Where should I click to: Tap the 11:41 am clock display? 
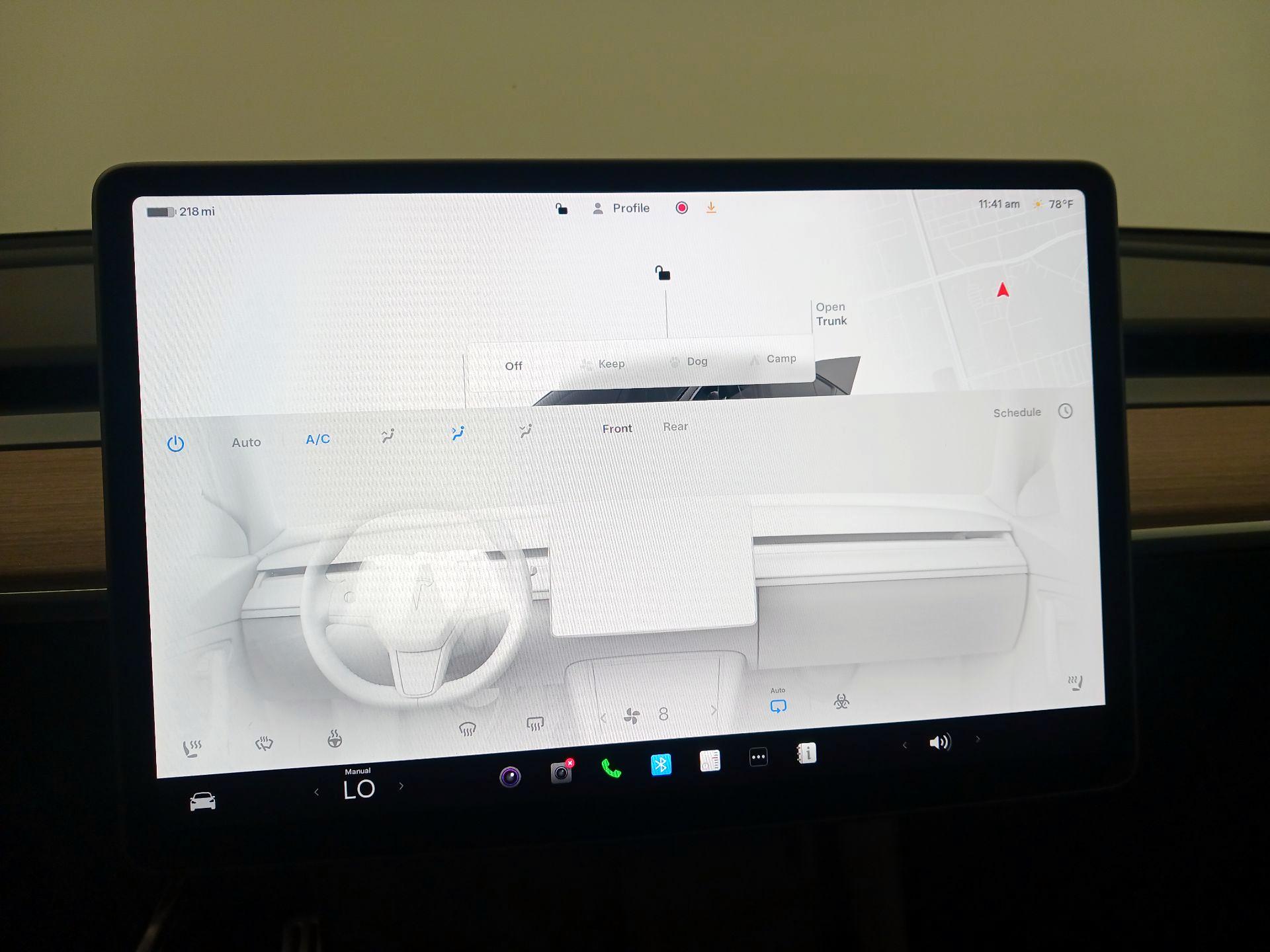point(999,204)
